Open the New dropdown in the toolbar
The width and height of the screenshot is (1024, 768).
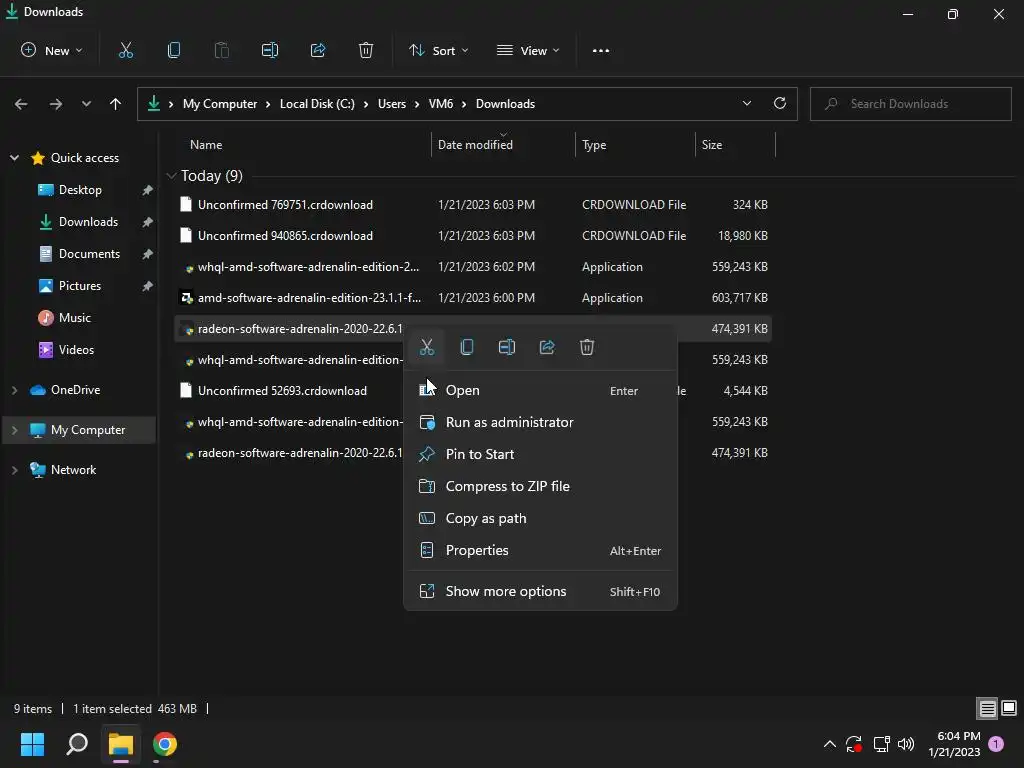pos(52,50)
